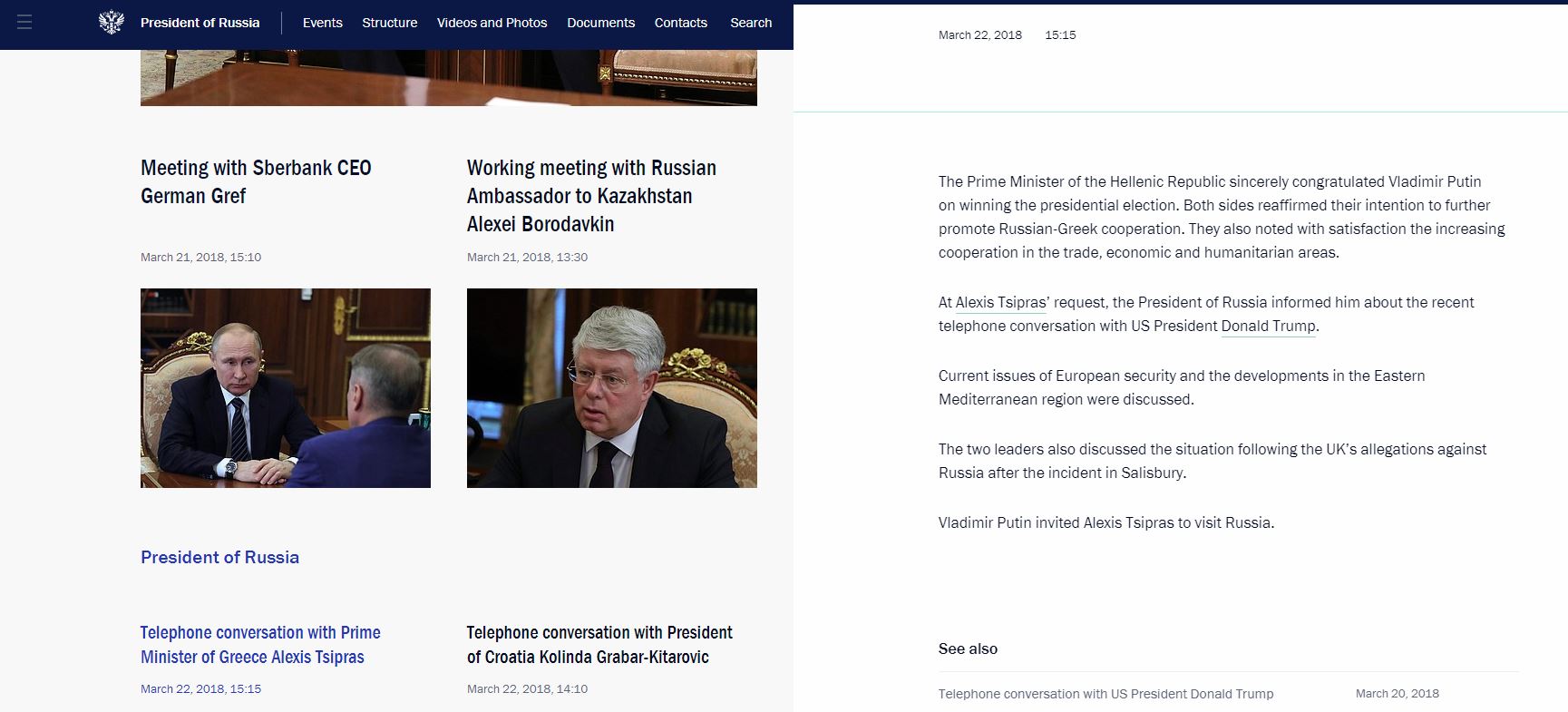The height and width of the screenshot is (712, 1568).
Task: Go to the Contacts page
Action: coord(680,23)
